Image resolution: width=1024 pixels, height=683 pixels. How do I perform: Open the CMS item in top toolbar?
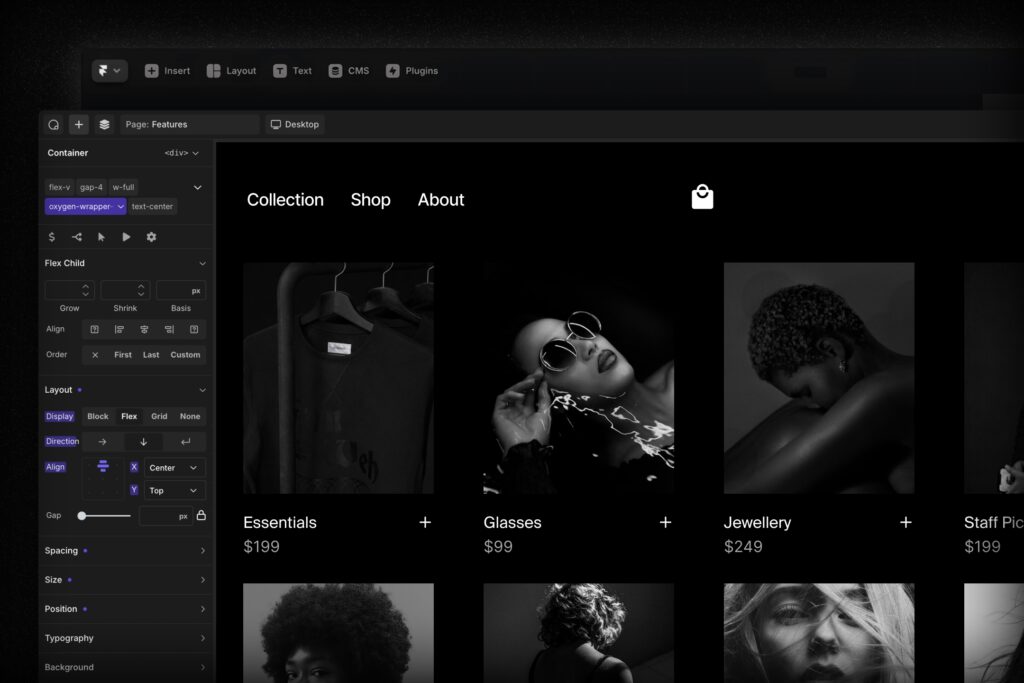[x=349, y=71]
